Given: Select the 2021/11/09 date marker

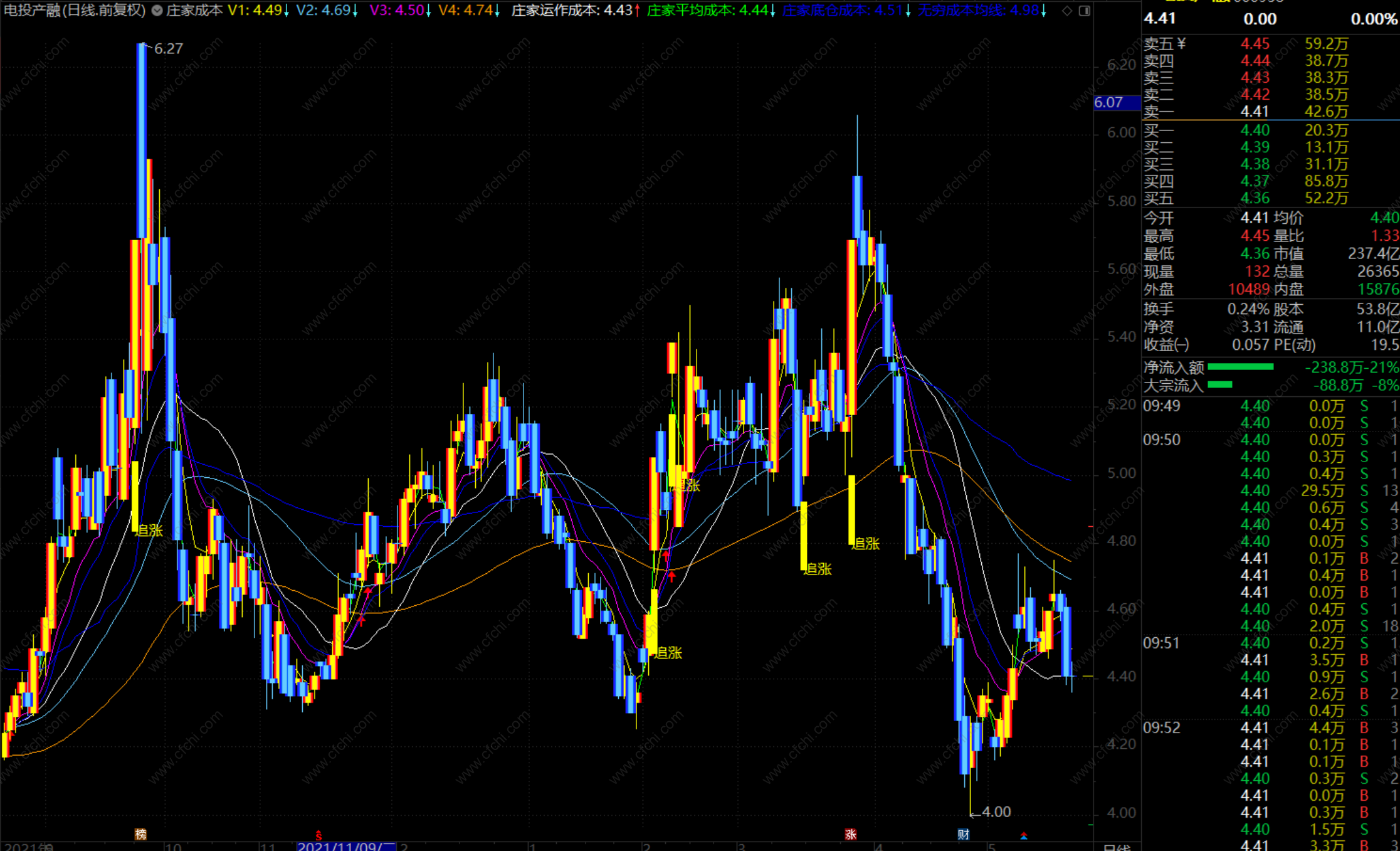Looking at the screenshot, I should click(346, 846).
